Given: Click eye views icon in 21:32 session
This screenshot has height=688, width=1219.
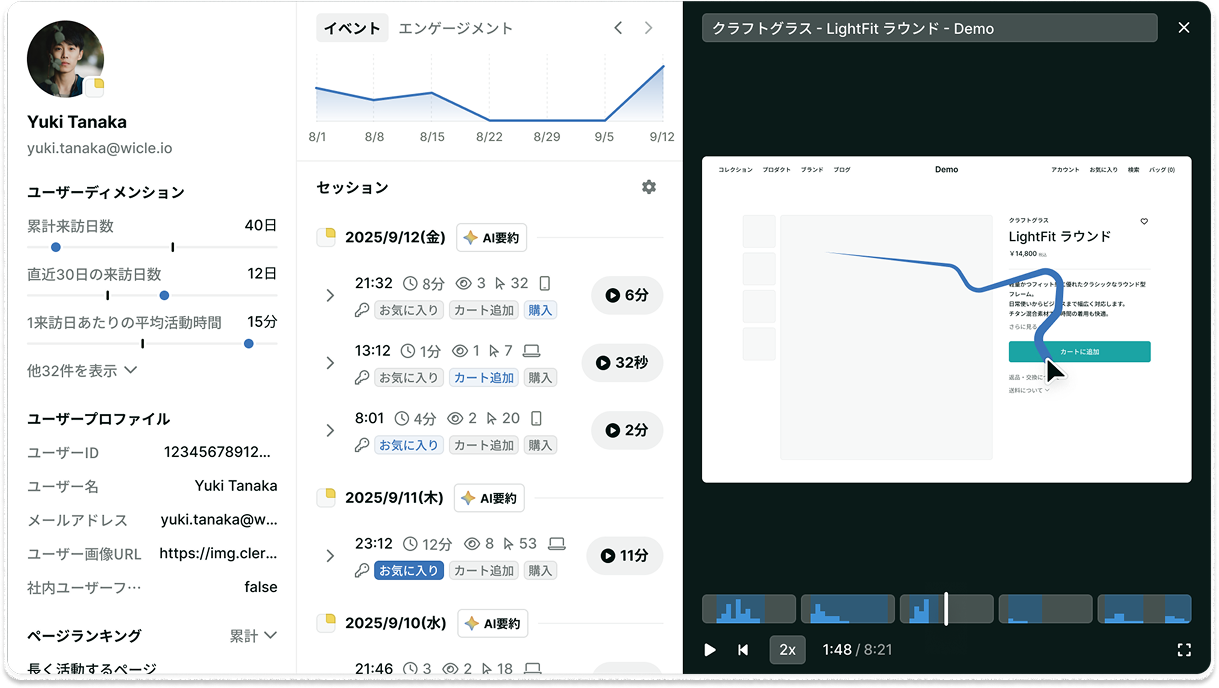Looking at the screenshot, I should tap(462, 283).
